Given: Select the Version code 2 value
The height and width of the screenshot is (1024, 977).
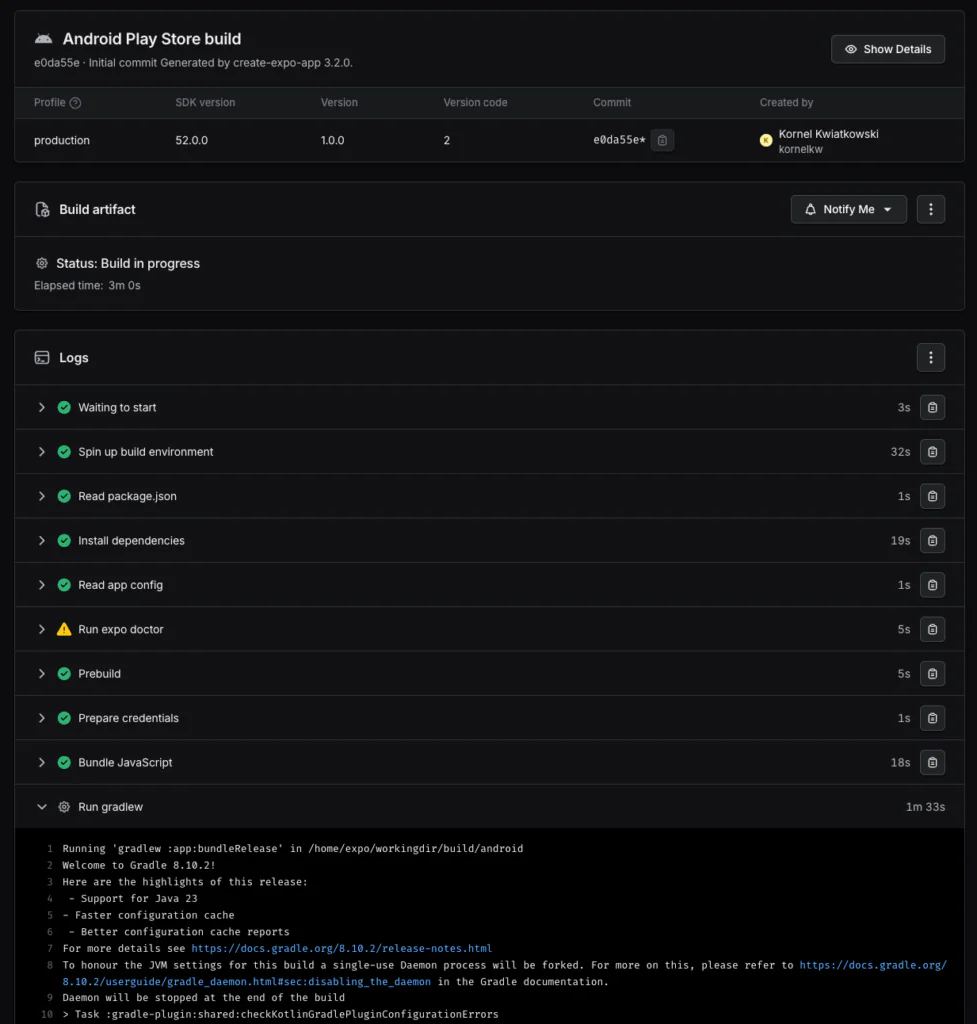Looking at the screenshot, I should pyautogui.click(x=447, y=140).
